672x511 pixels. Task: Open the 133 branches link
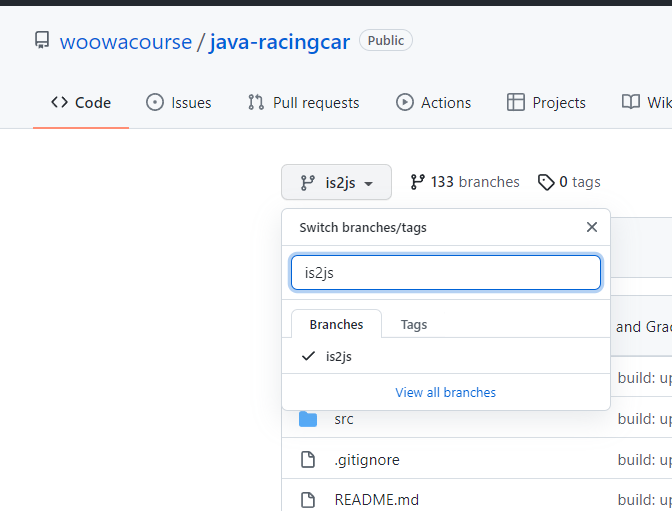(x=465, y=182)
